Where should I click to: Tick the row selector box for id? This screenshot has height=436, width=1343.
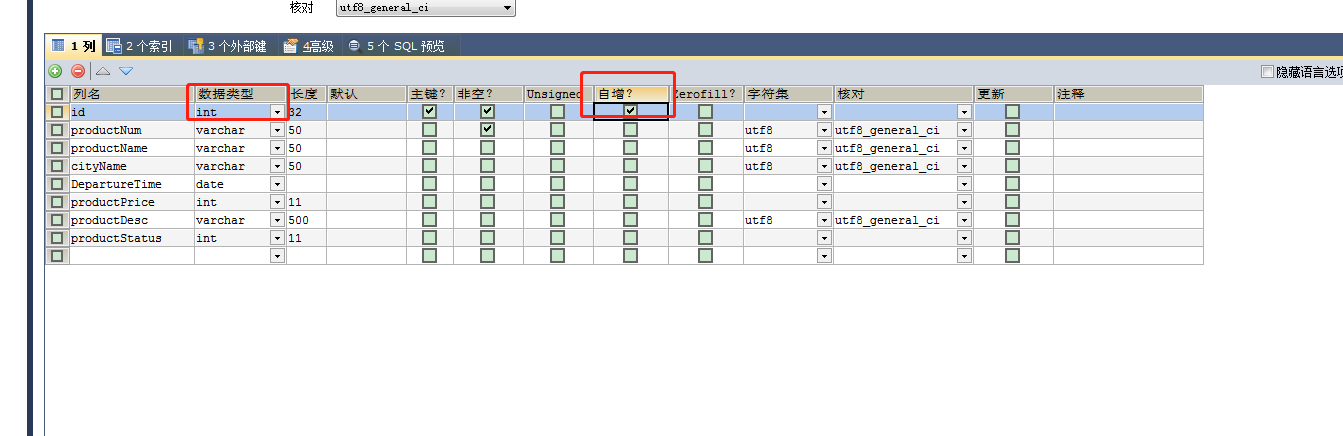57,112
